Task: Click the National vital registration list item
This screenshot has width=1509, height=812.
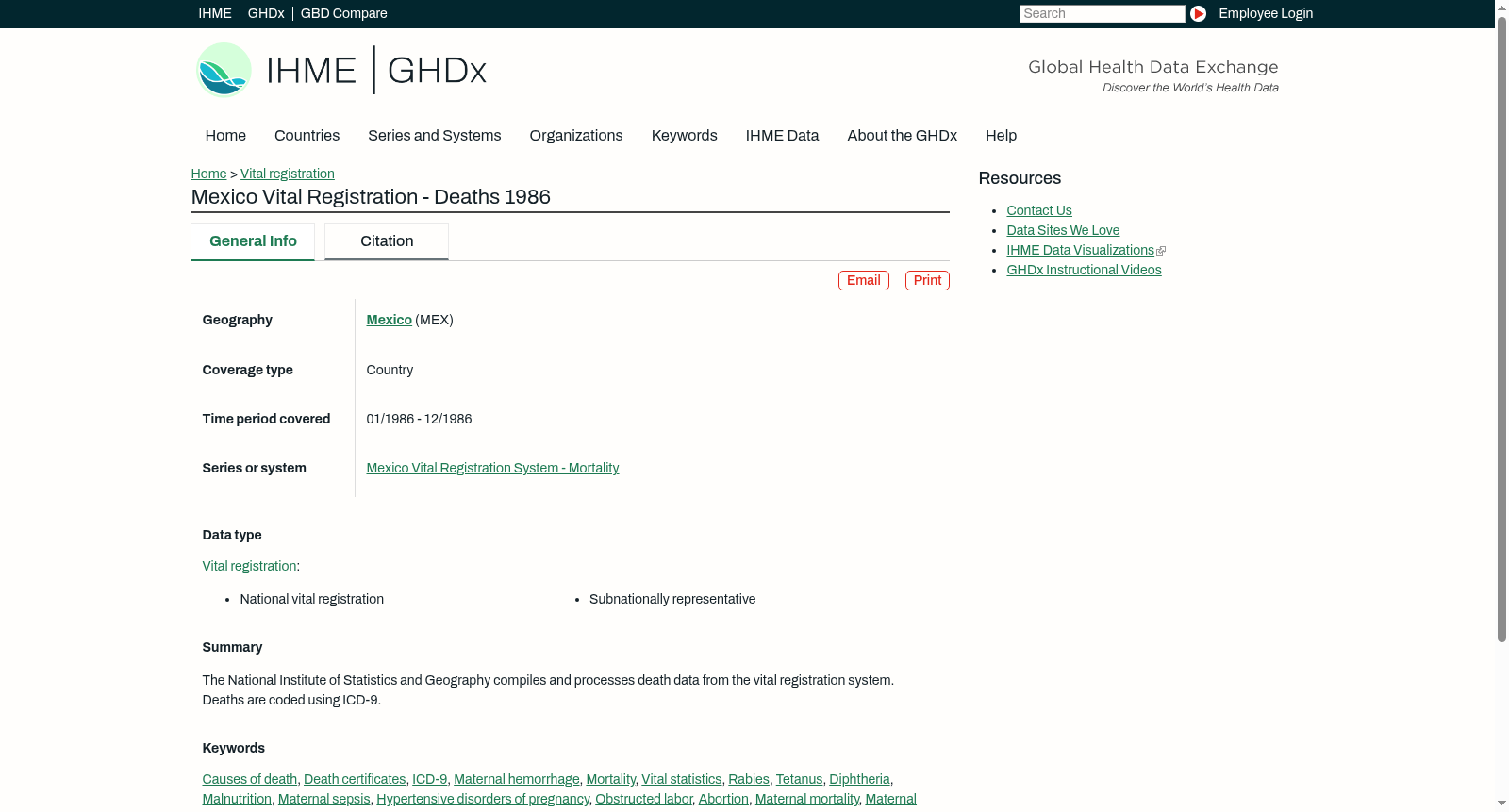Action: (311, 599)
